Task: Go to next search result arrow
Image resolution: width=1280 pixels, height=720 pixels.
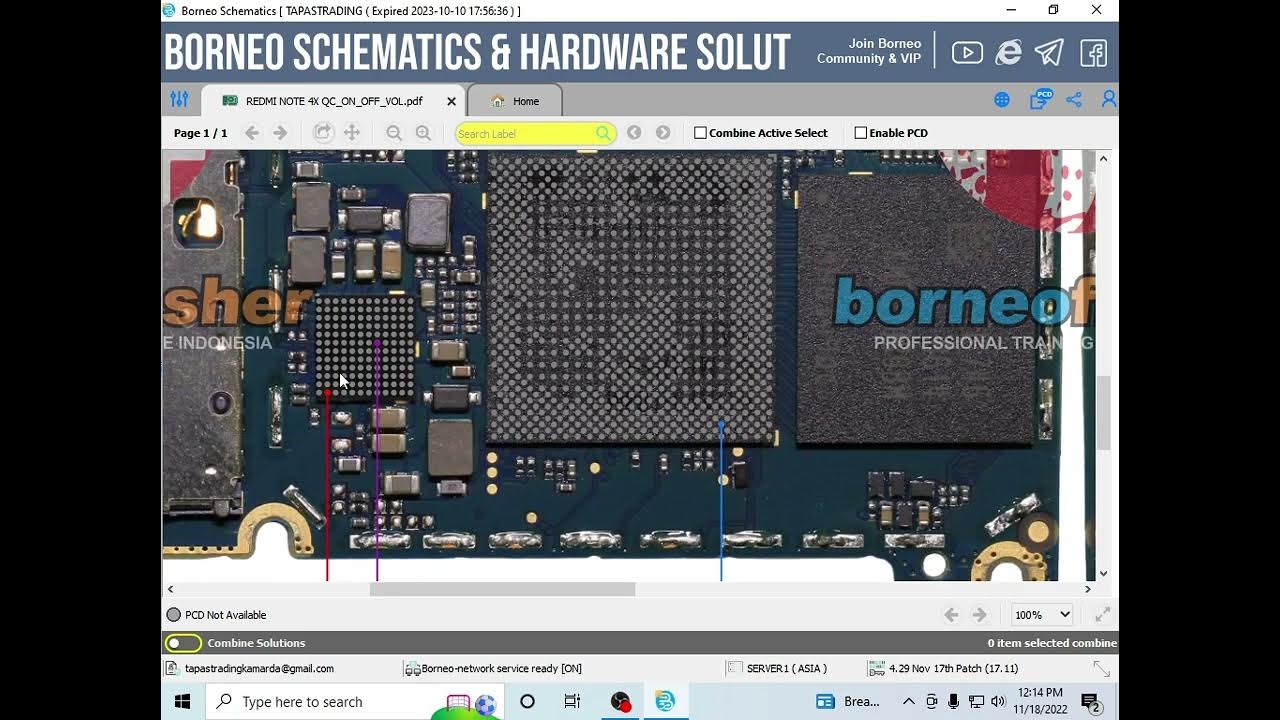Action: tap(663, 133)
